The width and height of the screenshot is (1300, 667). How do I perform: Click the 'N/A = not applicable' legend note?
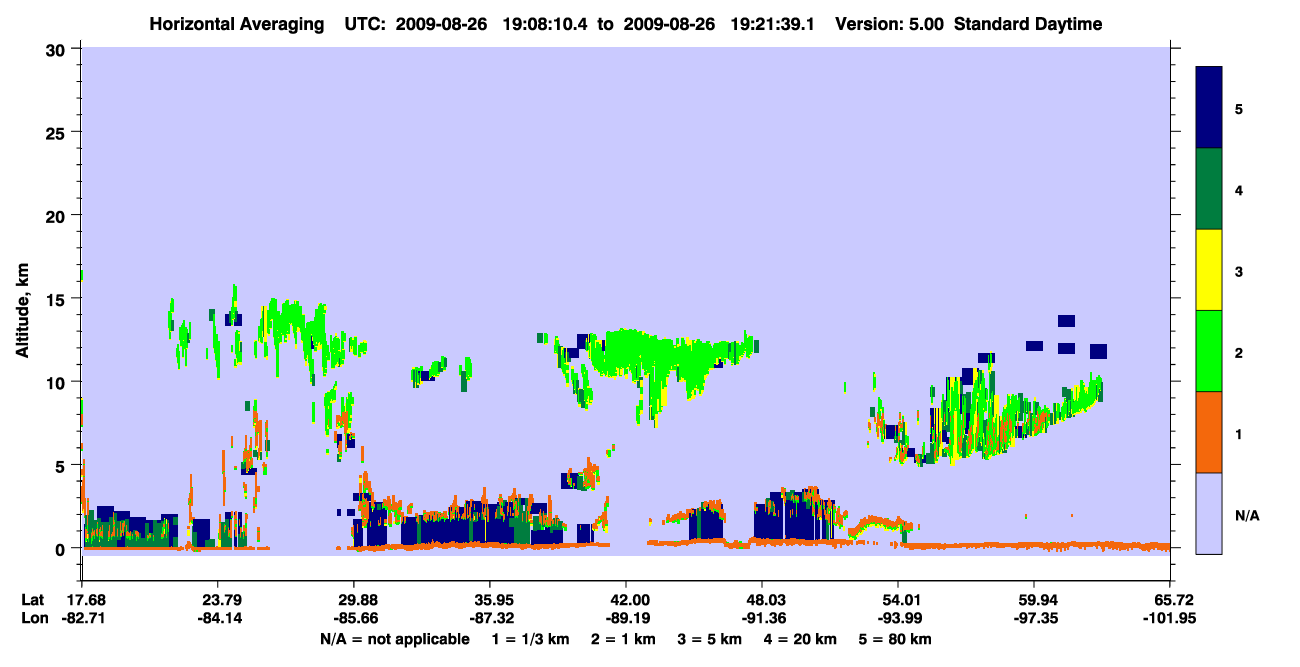[x=394, y=639]
